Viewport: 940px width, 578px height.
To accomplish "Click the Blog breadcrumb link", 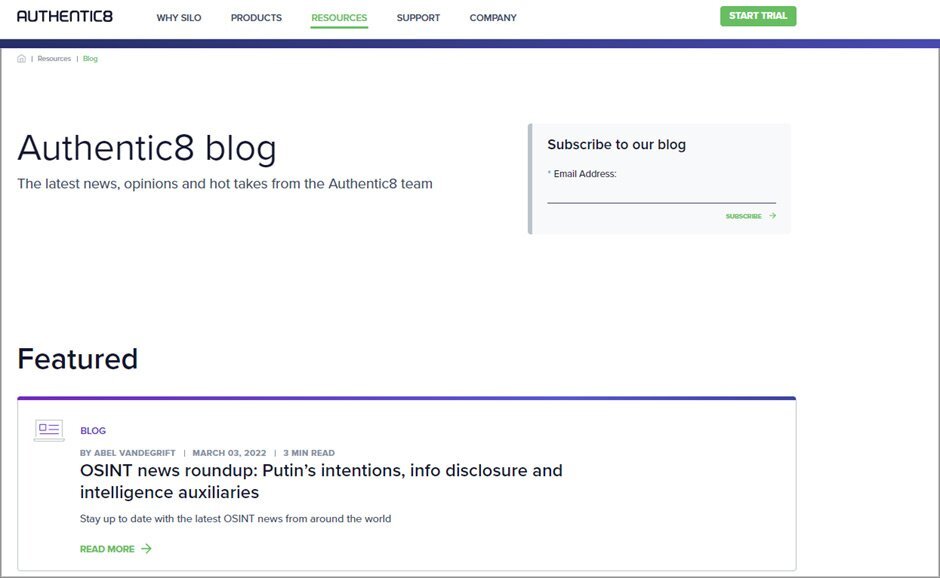I will pos(90,58).
